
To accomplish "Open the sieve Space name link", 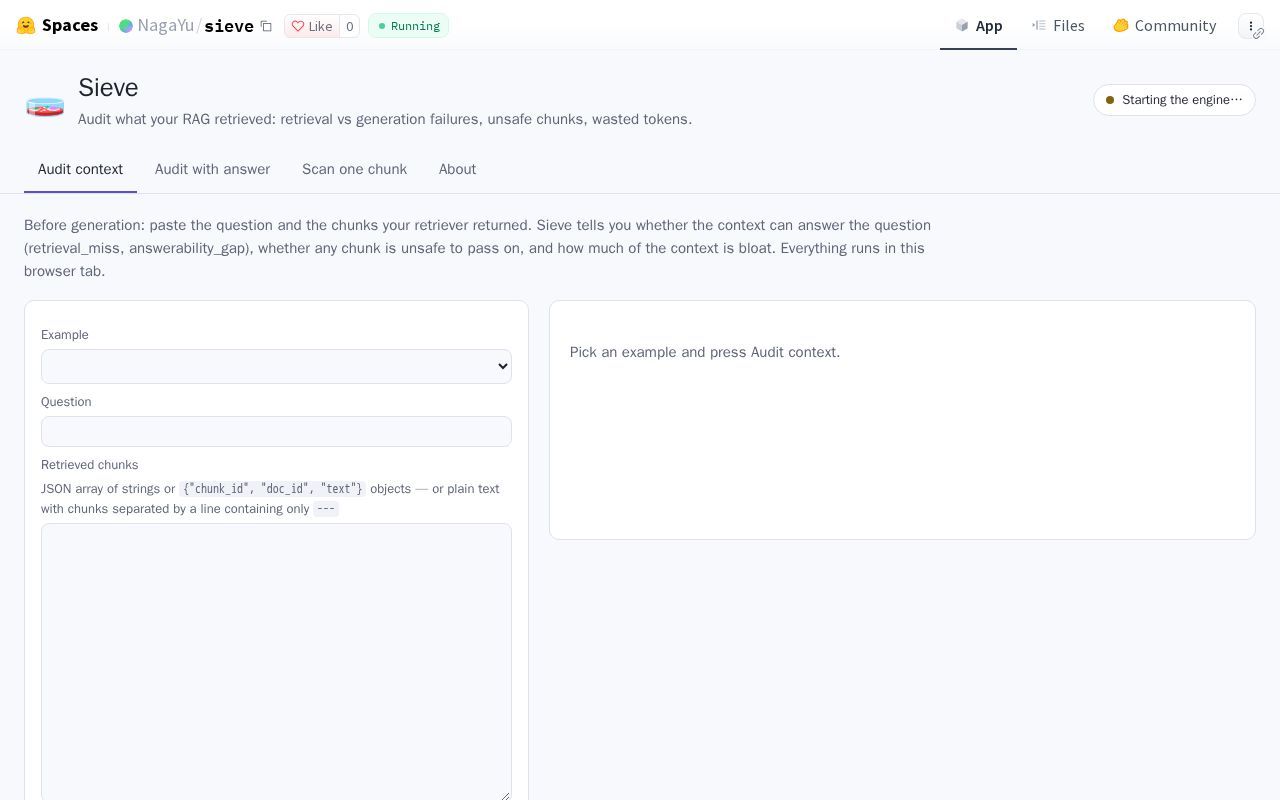I will click(229, 26).
